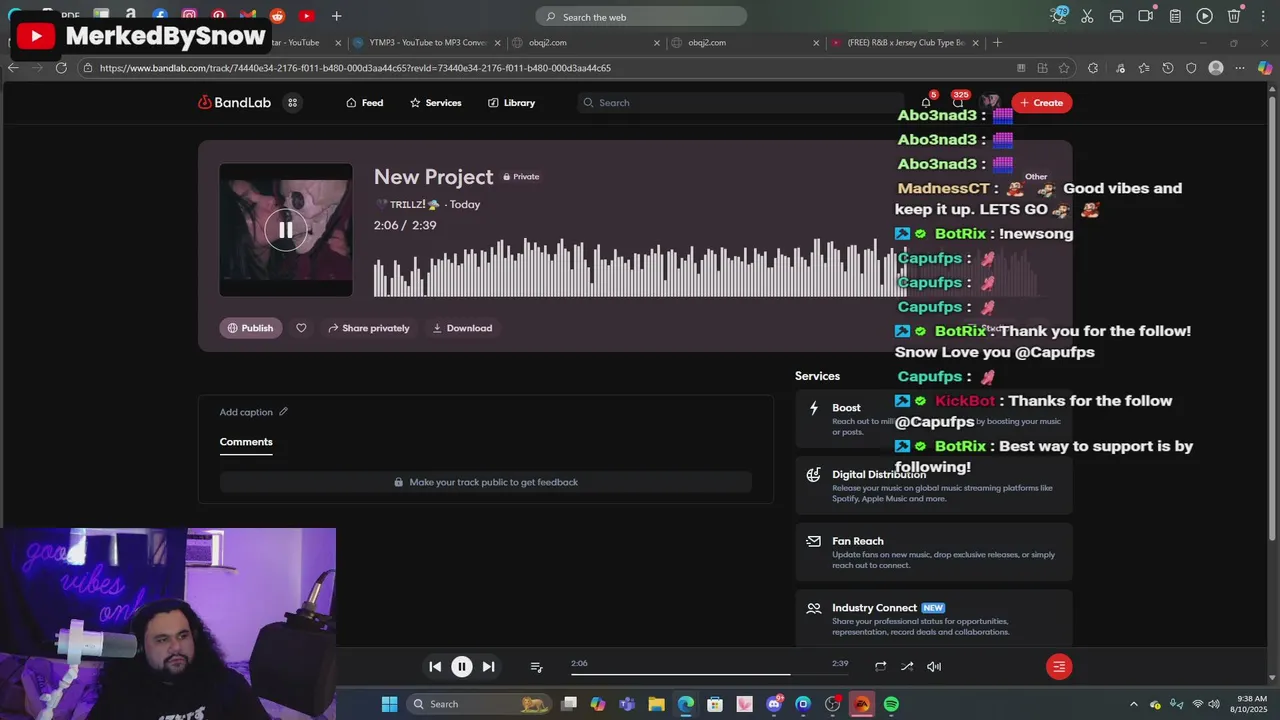Image resolution: width=1280 pixels, height=720 pixels.
Task: Open the browser profile avatar
Action: [1216, 68]
